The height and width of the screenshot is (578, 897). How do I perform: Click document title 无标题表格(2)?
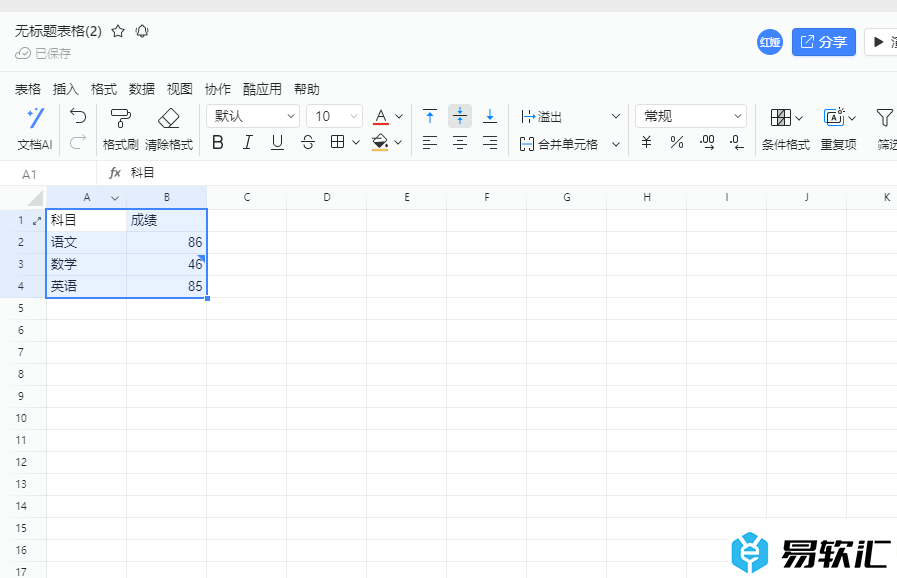point(58,31)
